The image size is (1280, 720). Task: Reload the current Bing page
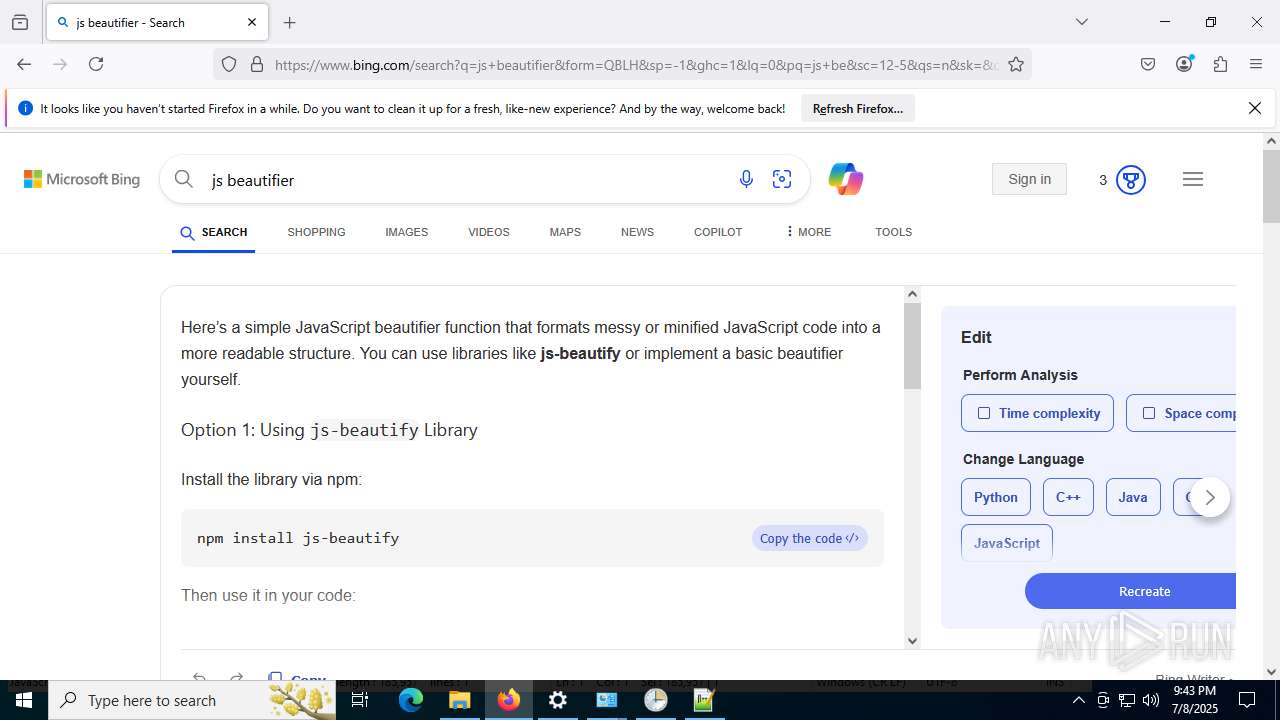[96, 64]
